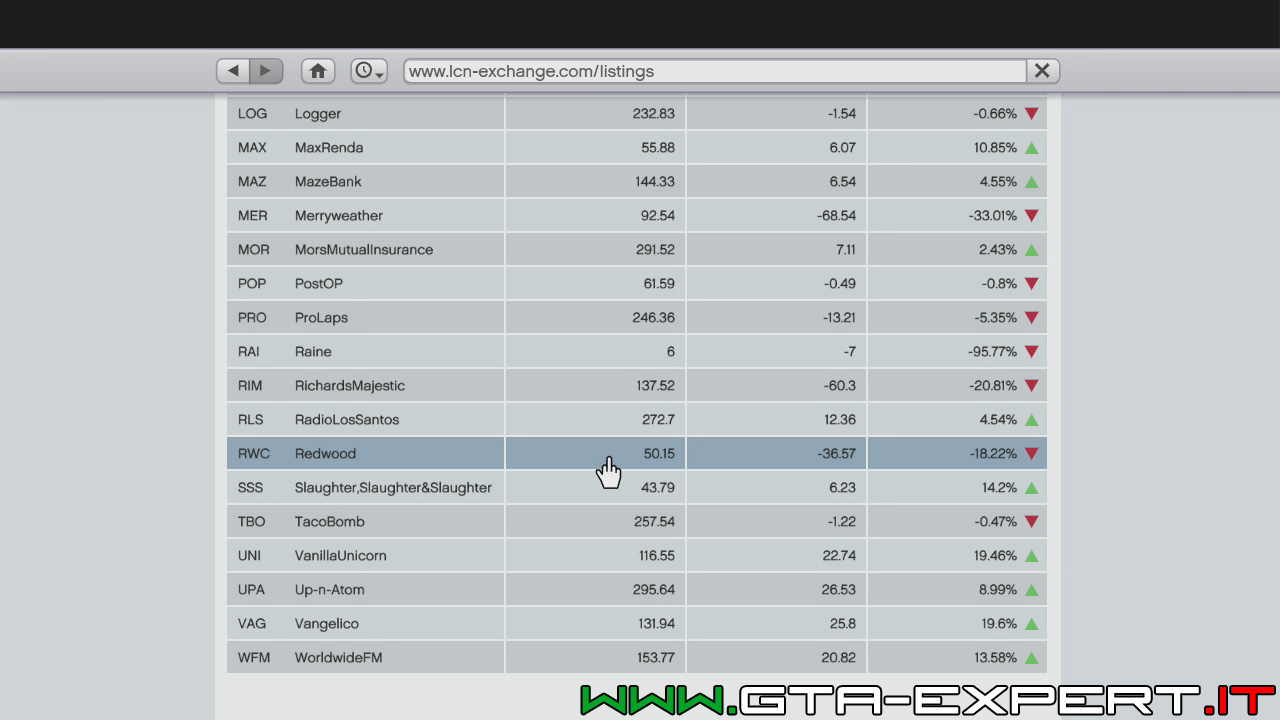Open the PostOP stock listing
Screen dimensions: 1280x720
tap(637, 284)
